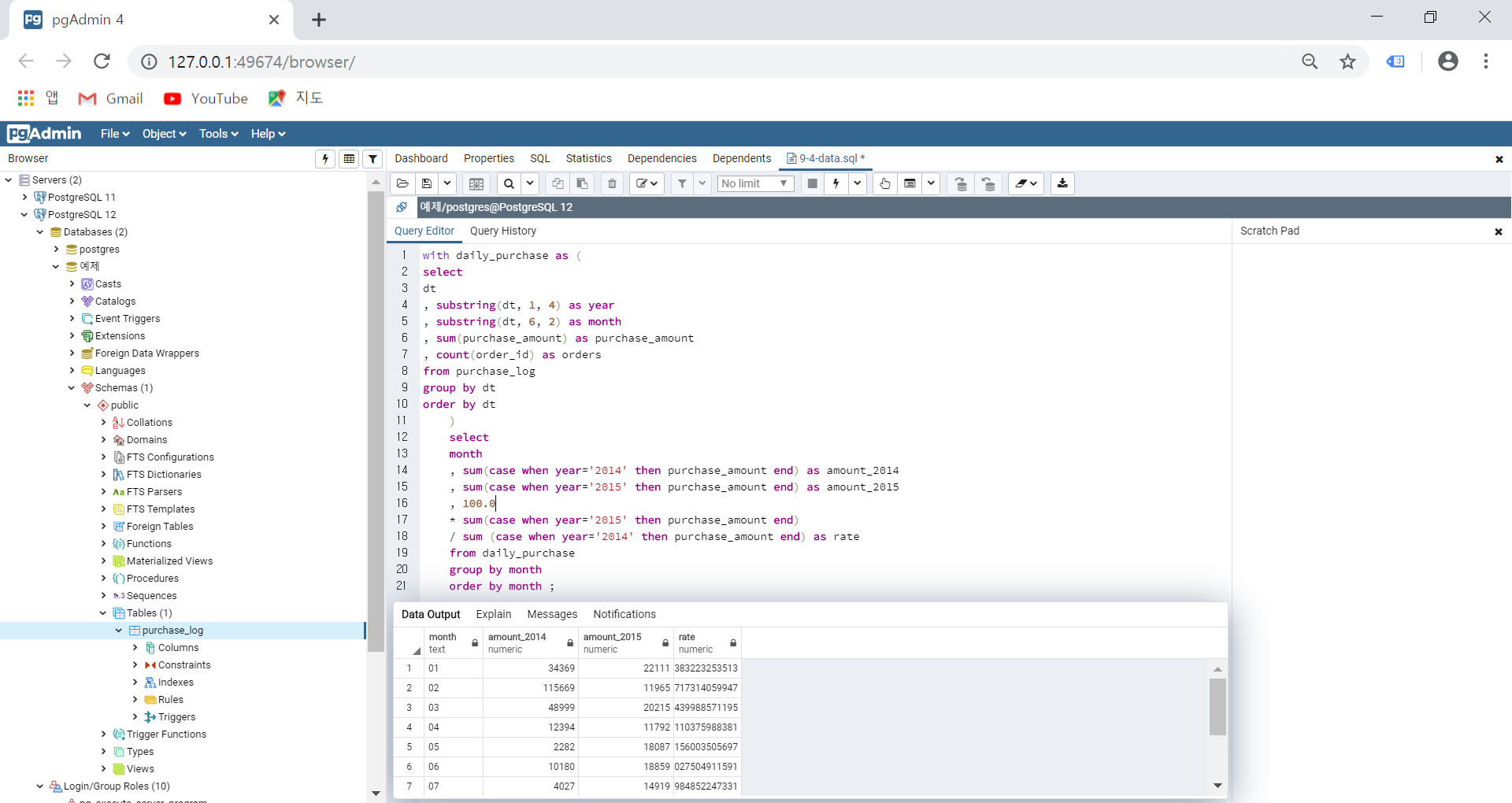Open file icon in query toolbar
This screenshot has width=1512, height=803.
(x=402, y=183)
